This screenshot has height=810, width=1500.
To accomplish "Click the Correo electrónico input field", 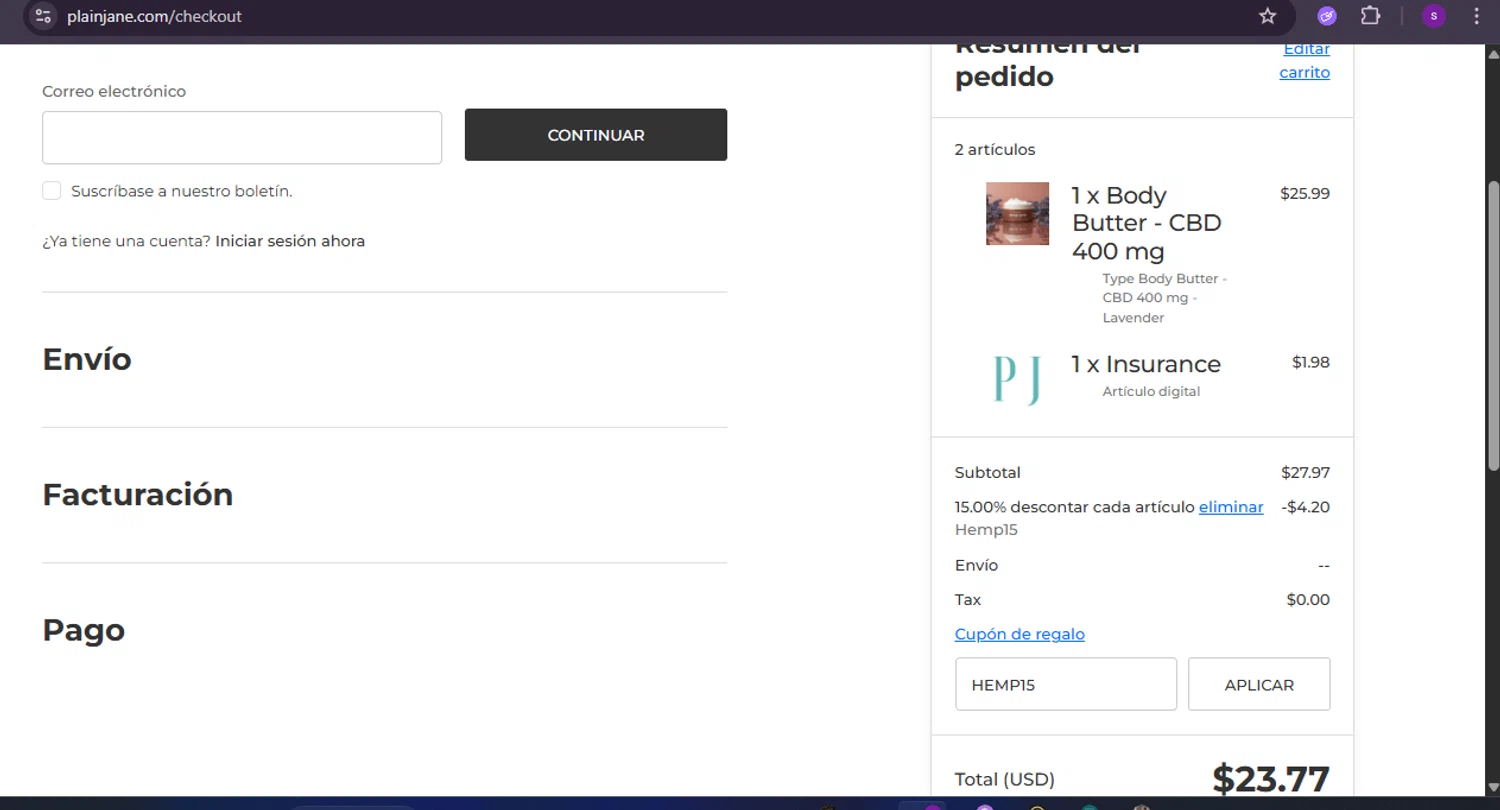I will point(242,137).
